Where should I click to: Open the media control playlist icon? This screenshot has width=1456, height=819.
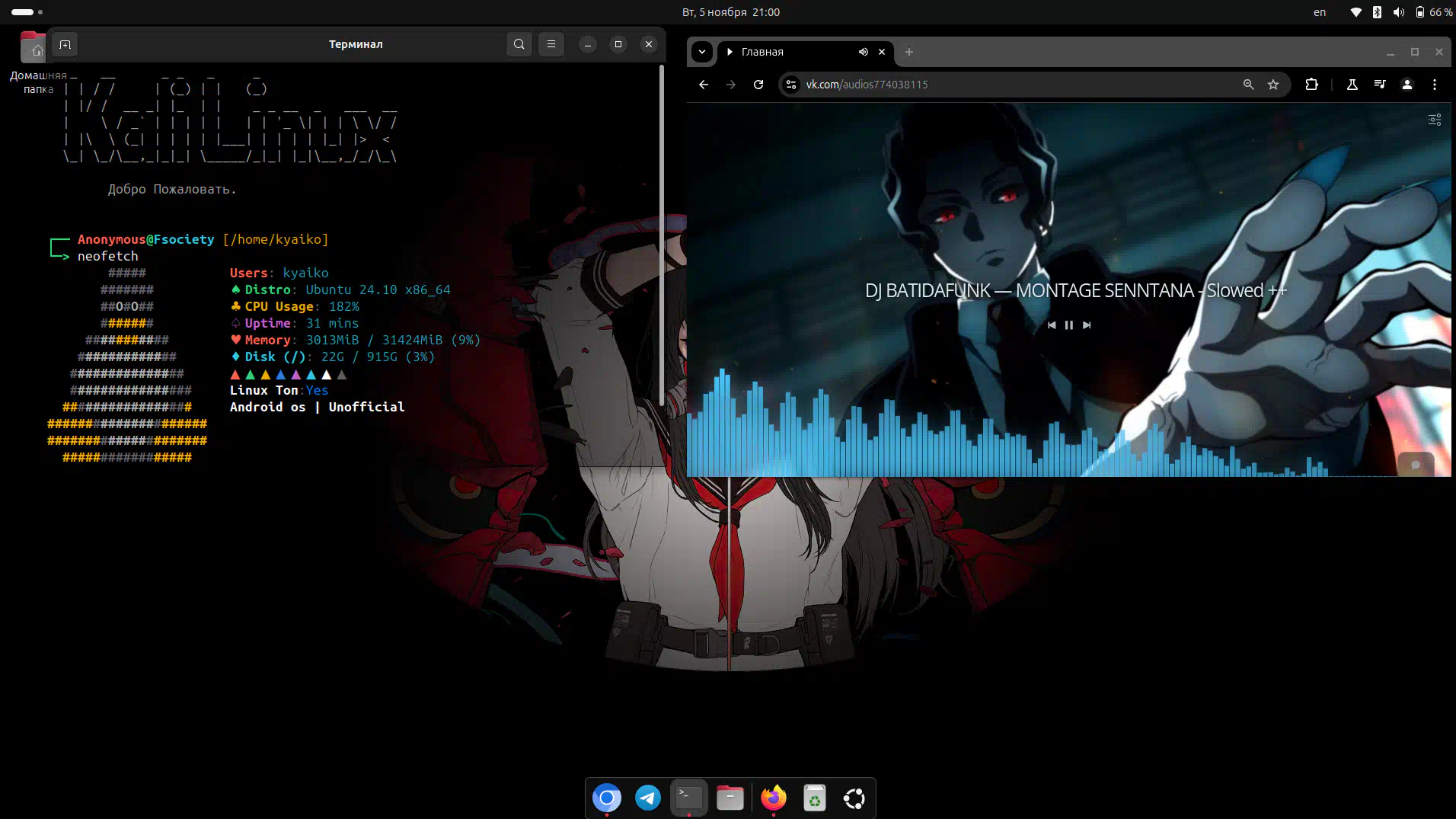point(1380,85)
